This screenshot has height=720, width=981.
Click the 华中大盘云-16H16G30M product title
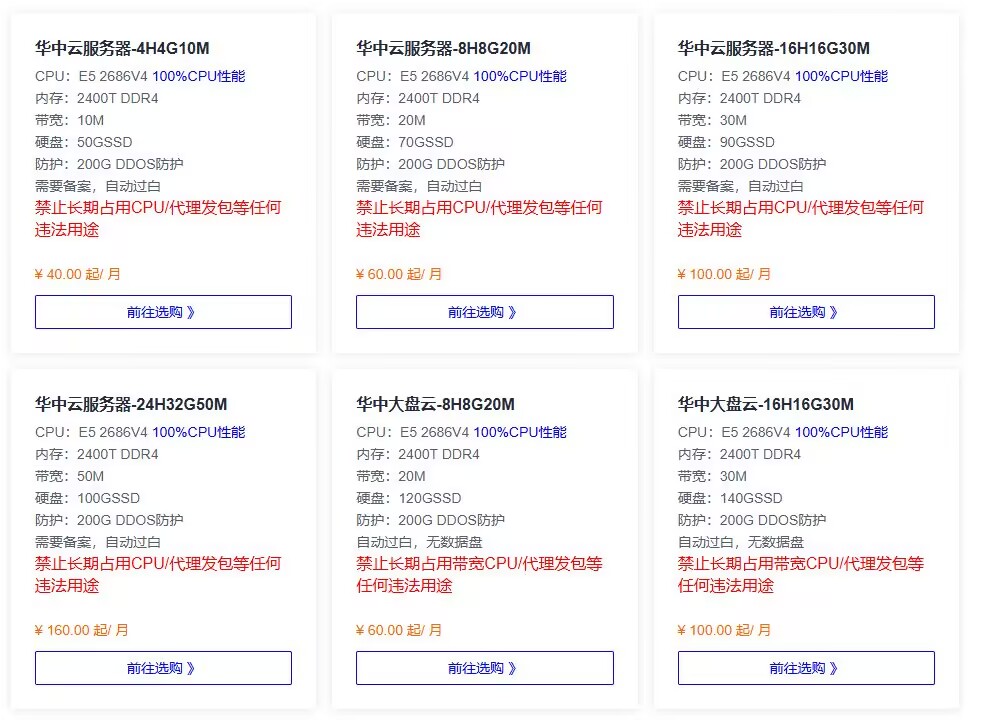[765, 404]
